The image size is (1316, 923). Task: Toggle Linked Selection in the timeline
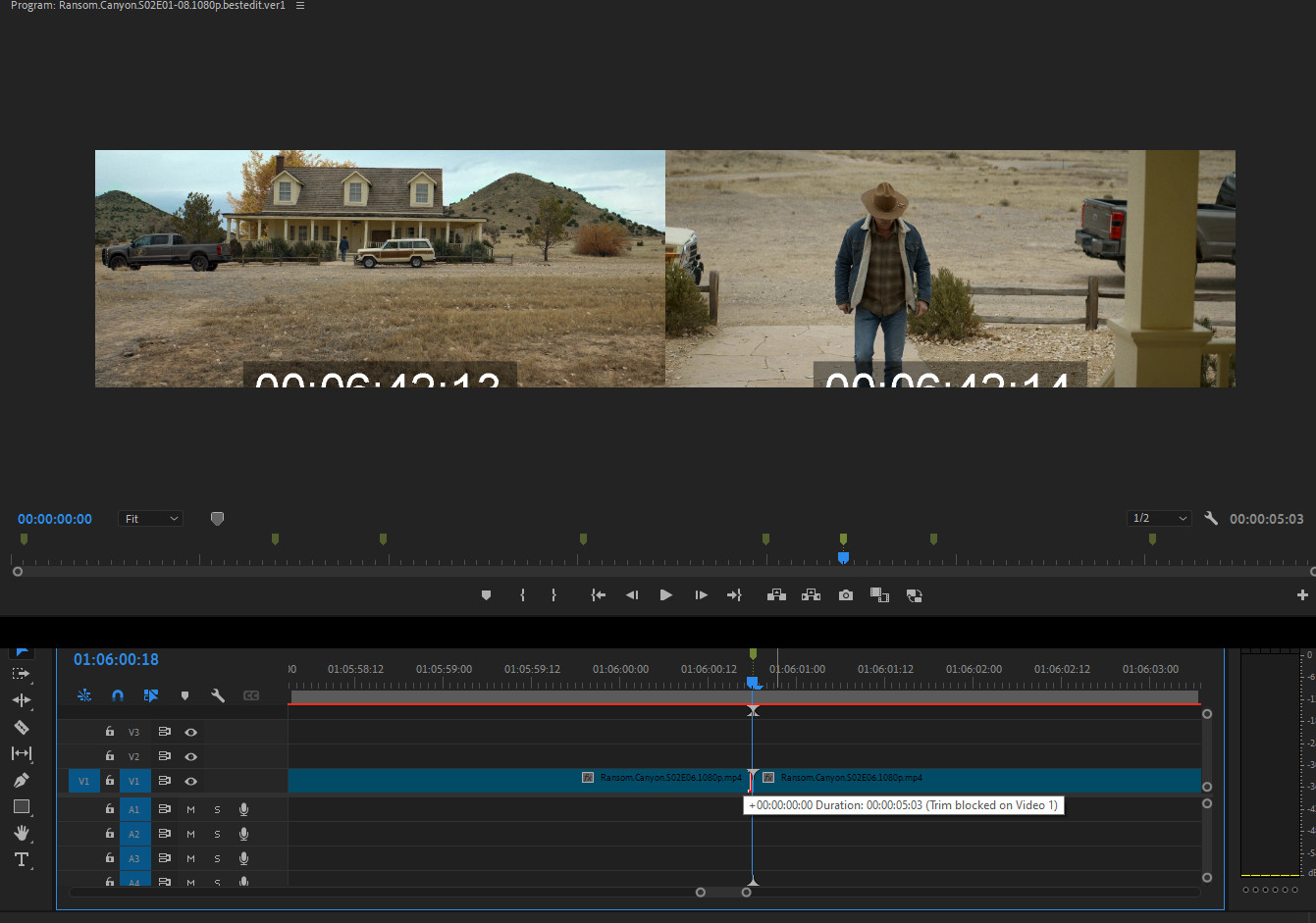151,695
